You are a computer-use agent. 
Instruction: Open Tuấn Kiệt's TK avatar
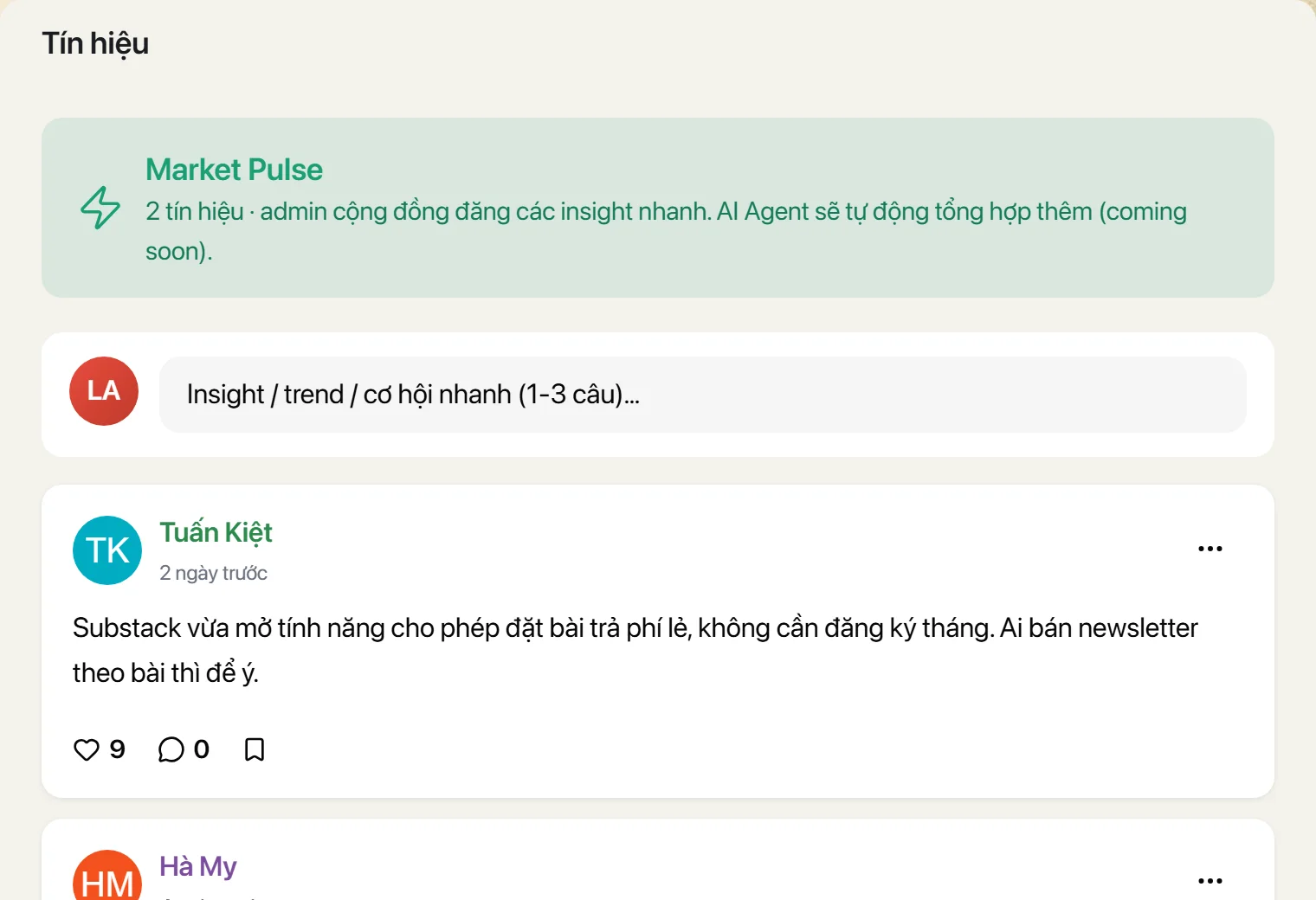click(107, 550)
